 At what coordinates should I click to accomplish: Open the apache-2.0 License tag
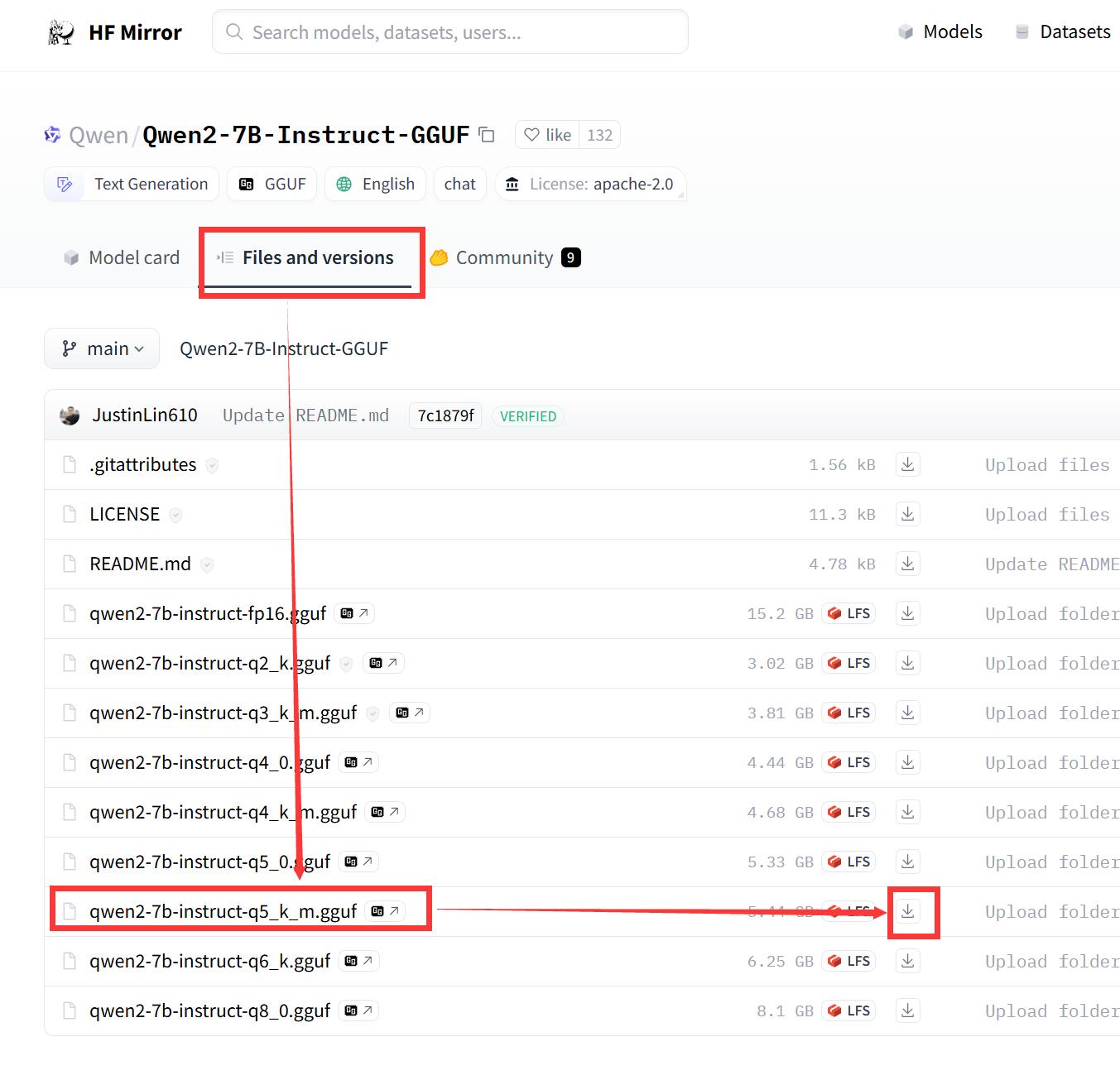tap(590, 184)
